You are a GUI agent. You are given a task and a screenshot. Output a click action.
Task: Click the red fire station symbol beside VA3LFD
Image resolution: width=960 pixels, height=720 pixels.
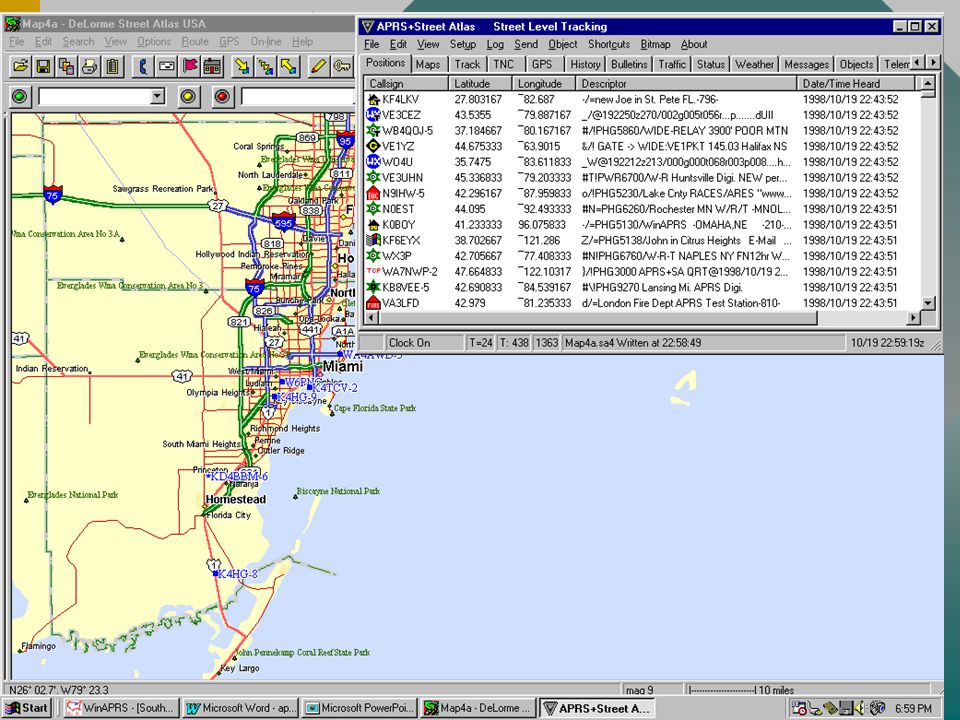tap(373, 303)
